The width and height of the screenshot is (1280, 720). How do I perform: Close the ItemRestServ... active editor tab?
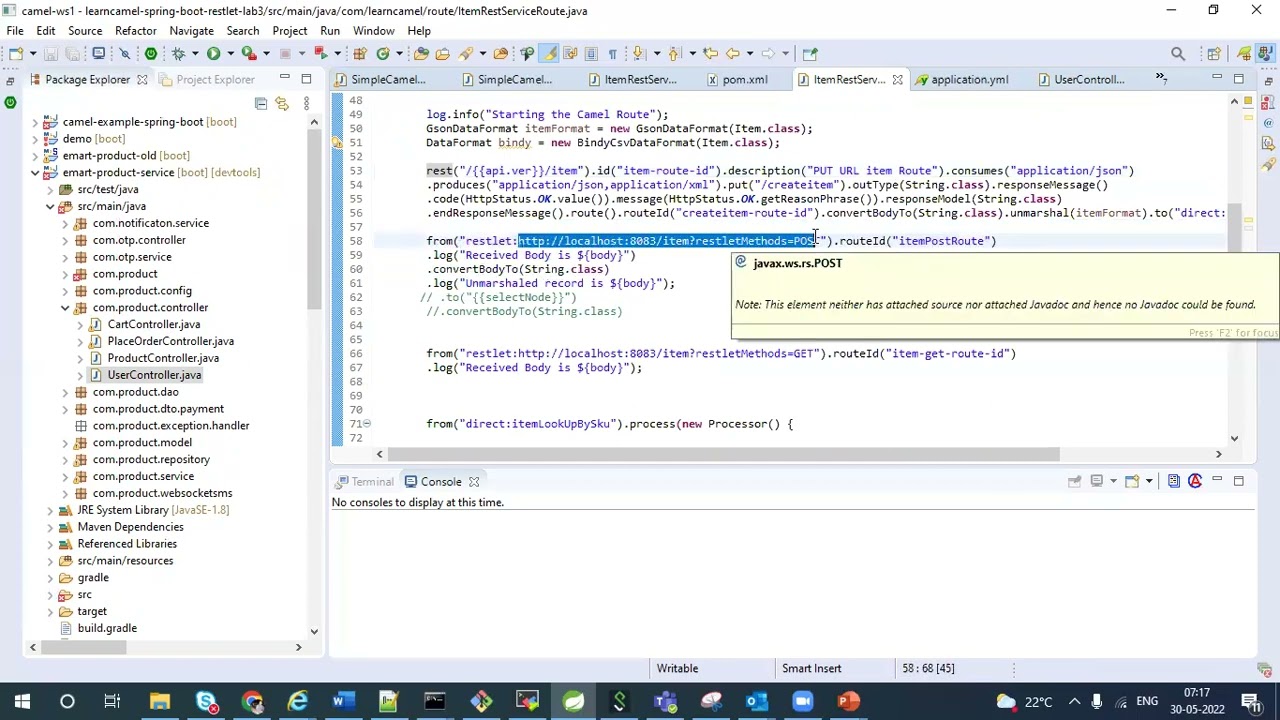(x=897, y=79)
